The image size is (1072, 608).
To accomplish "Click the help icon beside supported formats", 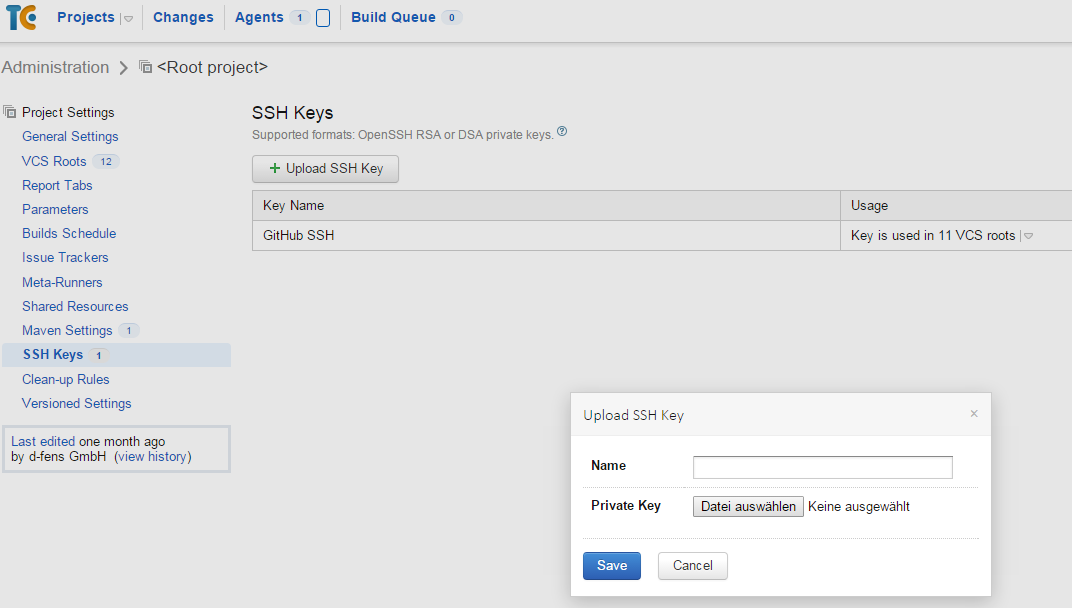I will 562,131.
